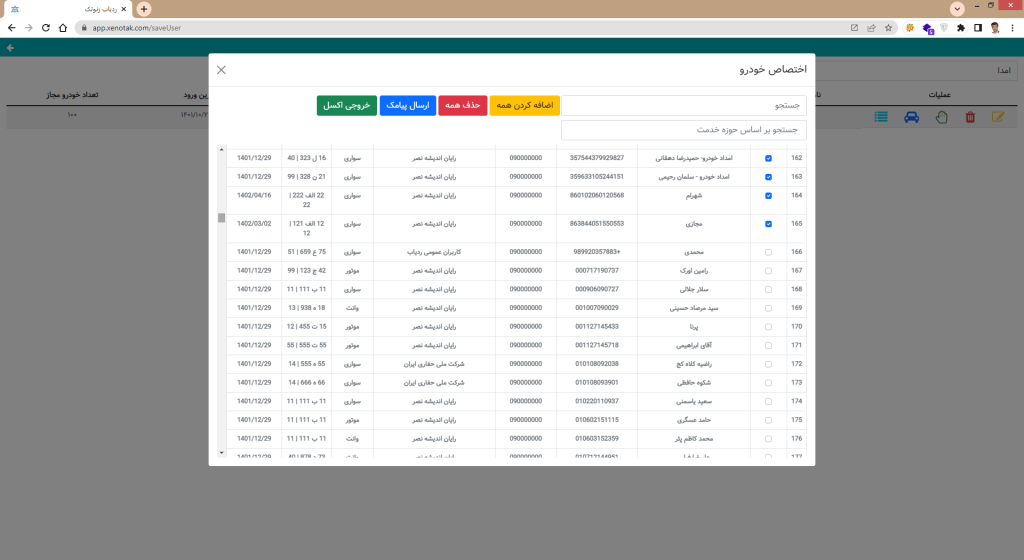Open the tab search dropdown arrow

957,8
